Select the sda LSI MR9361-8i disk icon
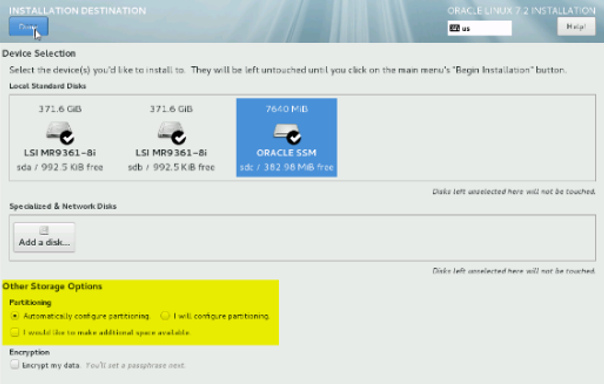 point(60,132)
